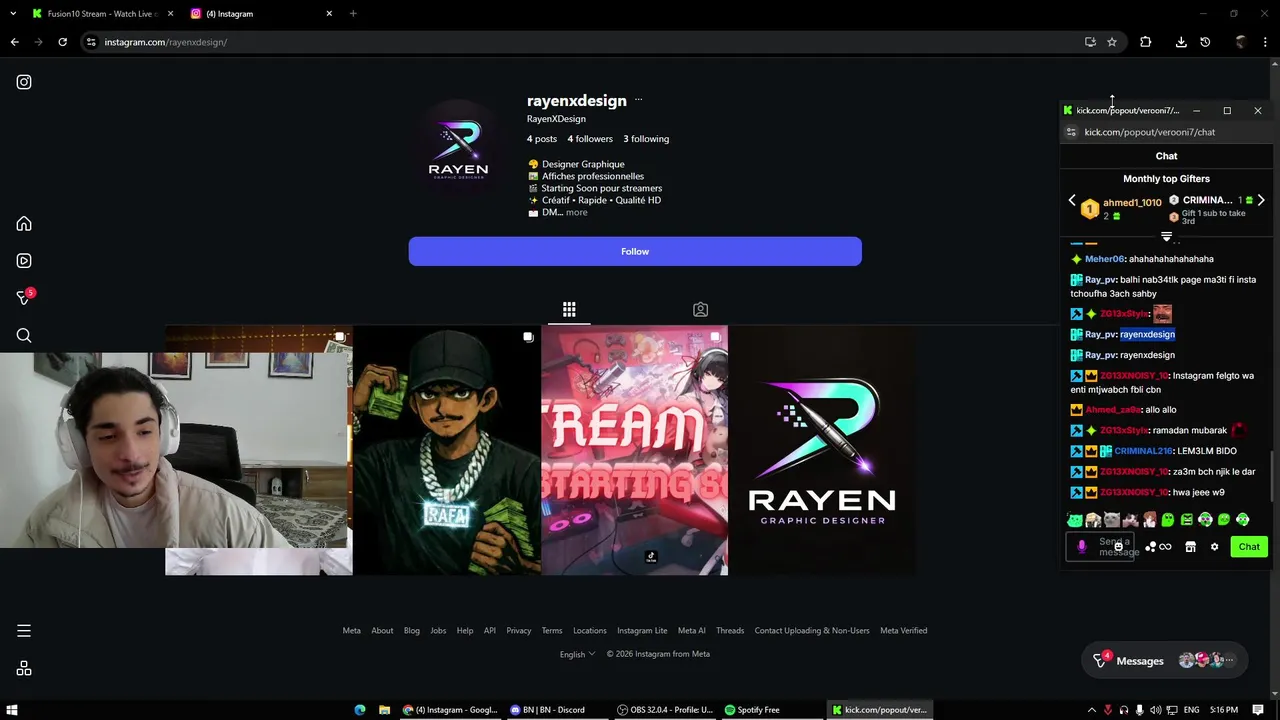1280x720 pixels.
Task: Go back in the Chrome browser
Action: click(14, 42)
